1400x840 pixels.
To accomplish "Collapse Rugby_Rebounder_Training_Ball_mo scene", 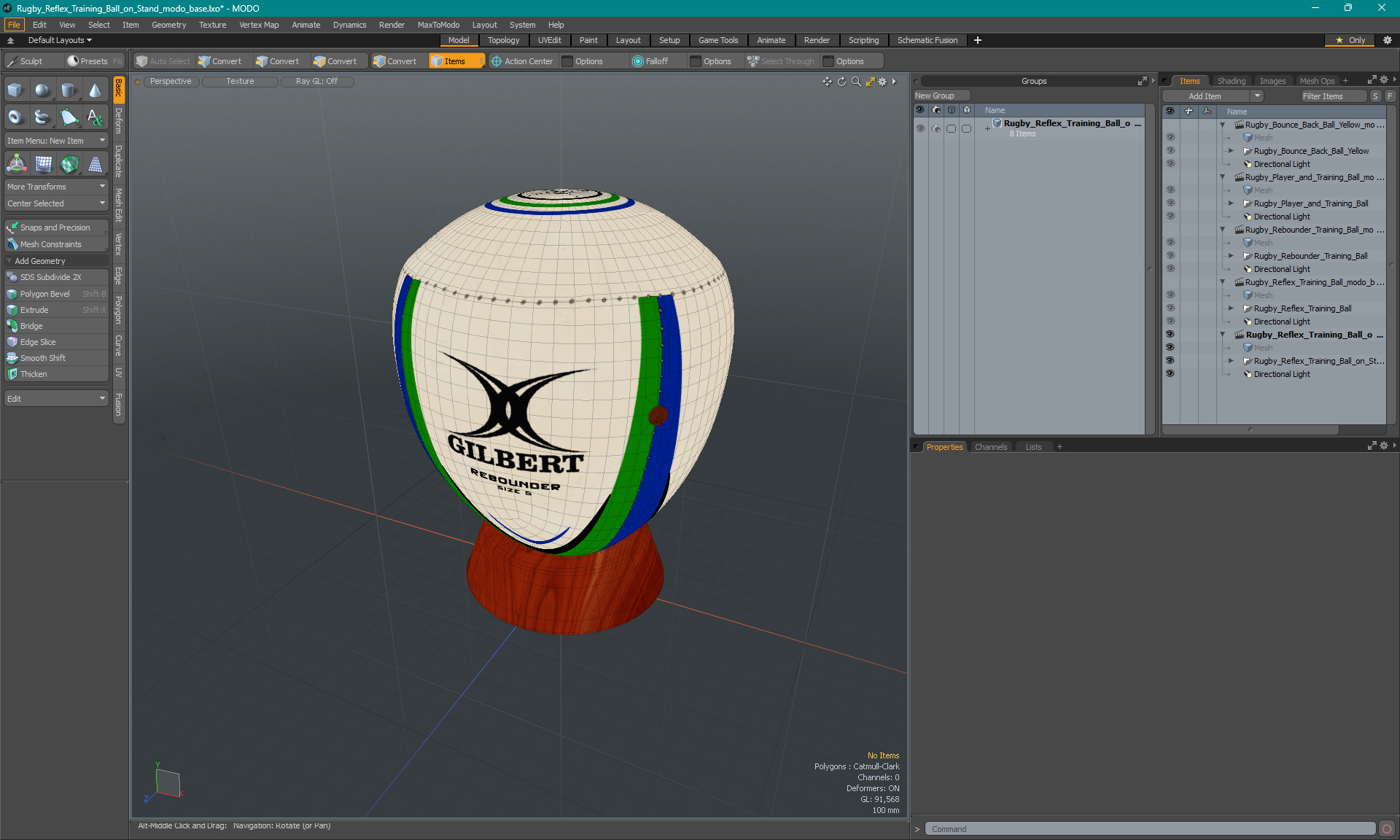I will pos(1223,230).
